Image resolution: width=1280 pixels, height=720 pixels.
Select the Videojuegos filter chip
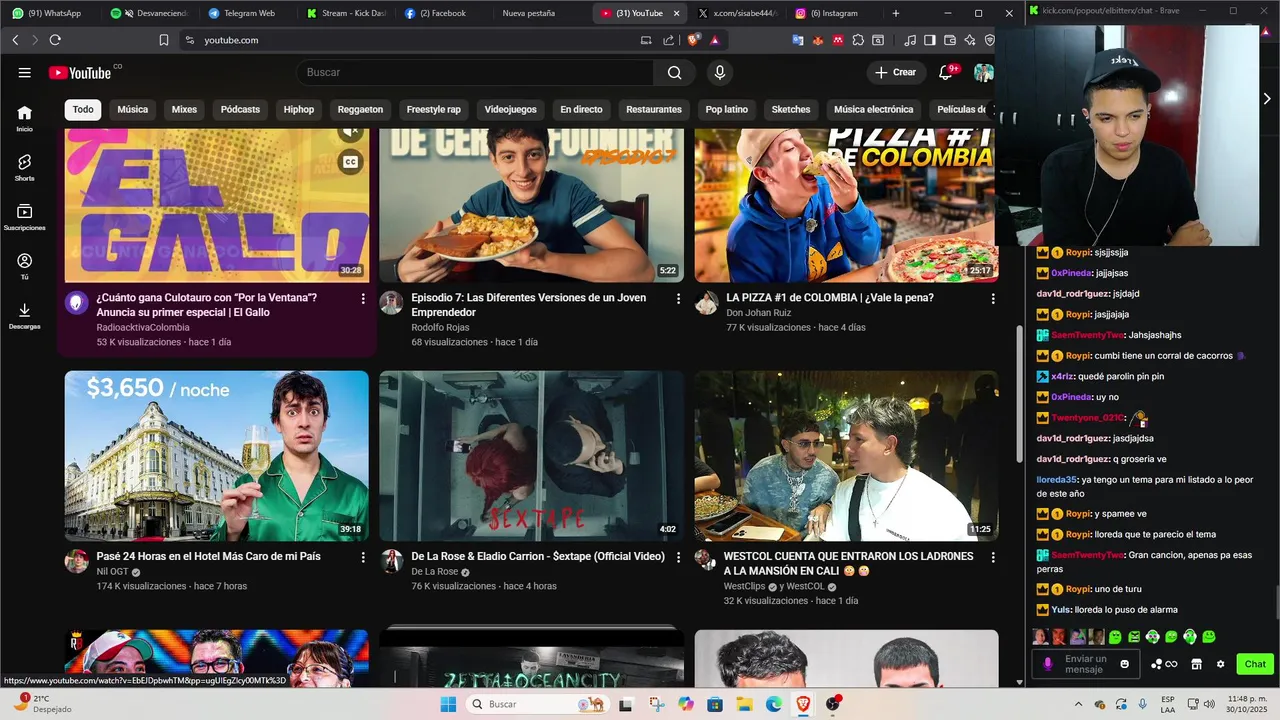pyautogui.click(x=510, y=110)
